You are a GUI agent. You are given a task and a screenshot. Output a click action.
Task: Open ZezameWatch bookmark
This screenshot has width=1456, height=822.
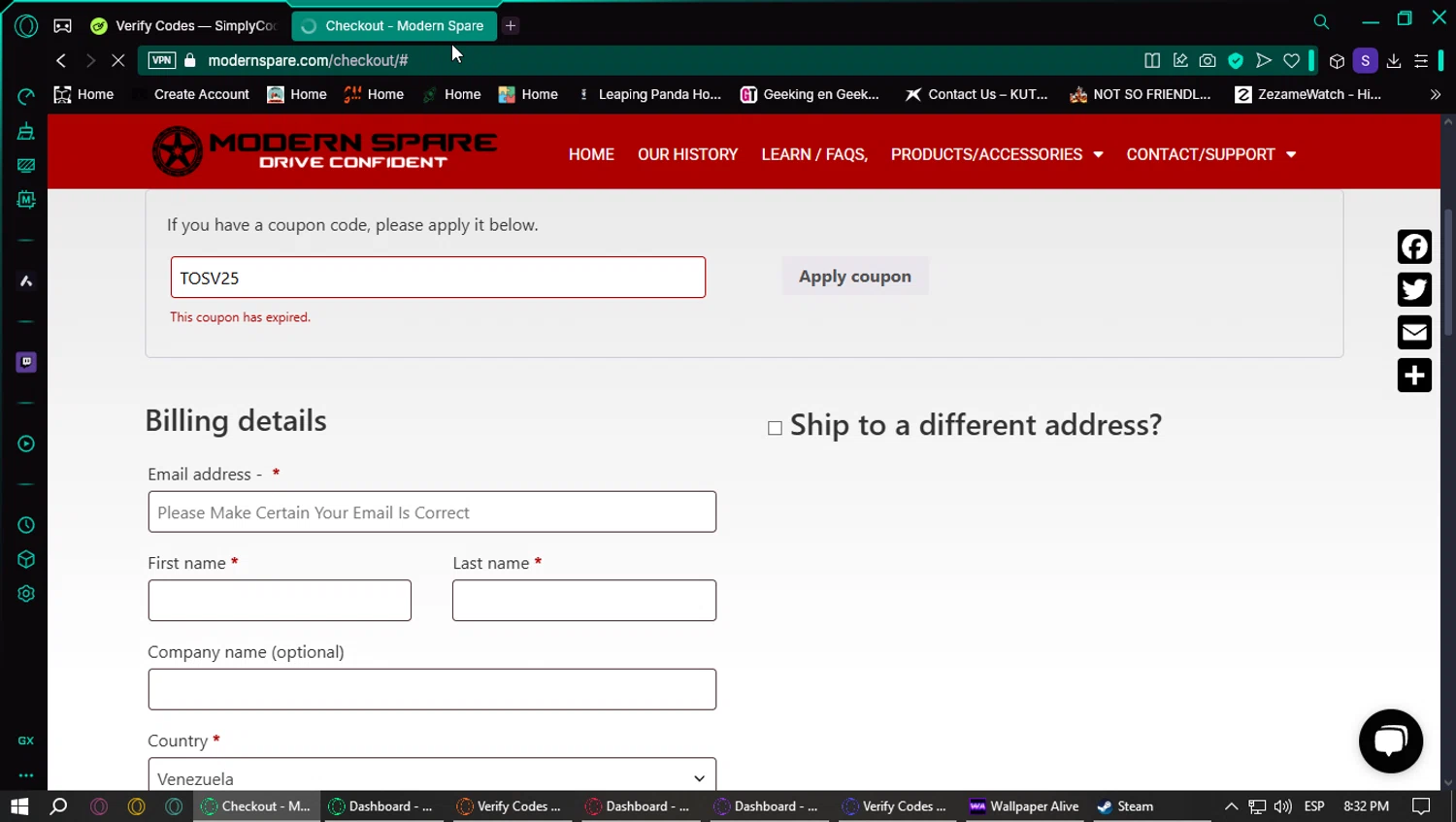click(x=1307, y=94)
